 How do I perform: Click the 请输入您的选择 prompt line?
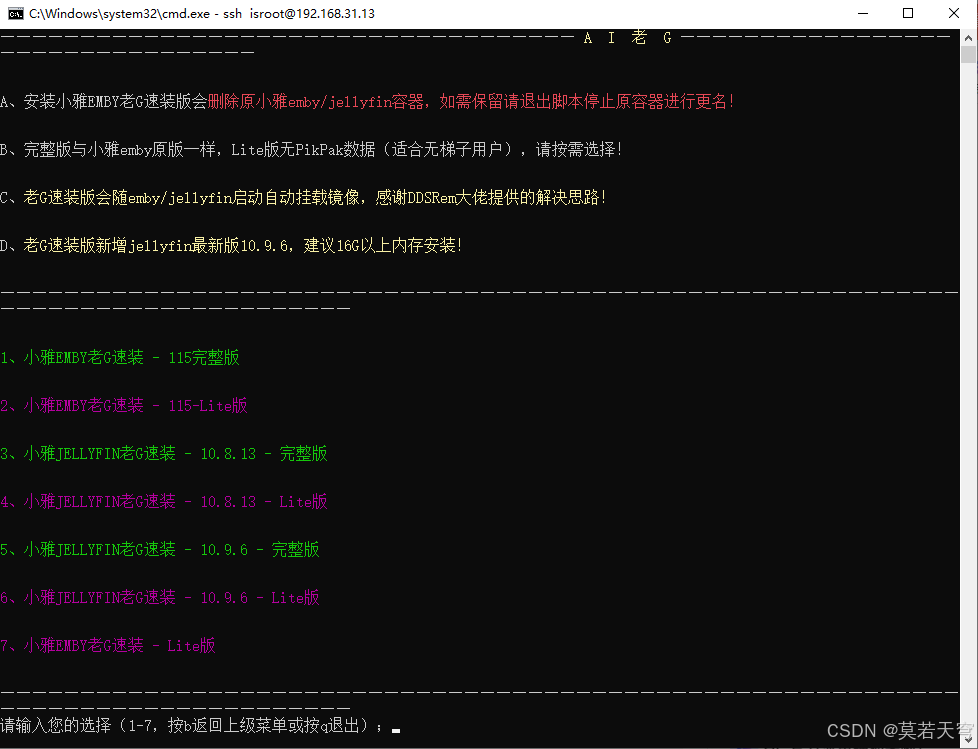(191, 725)
